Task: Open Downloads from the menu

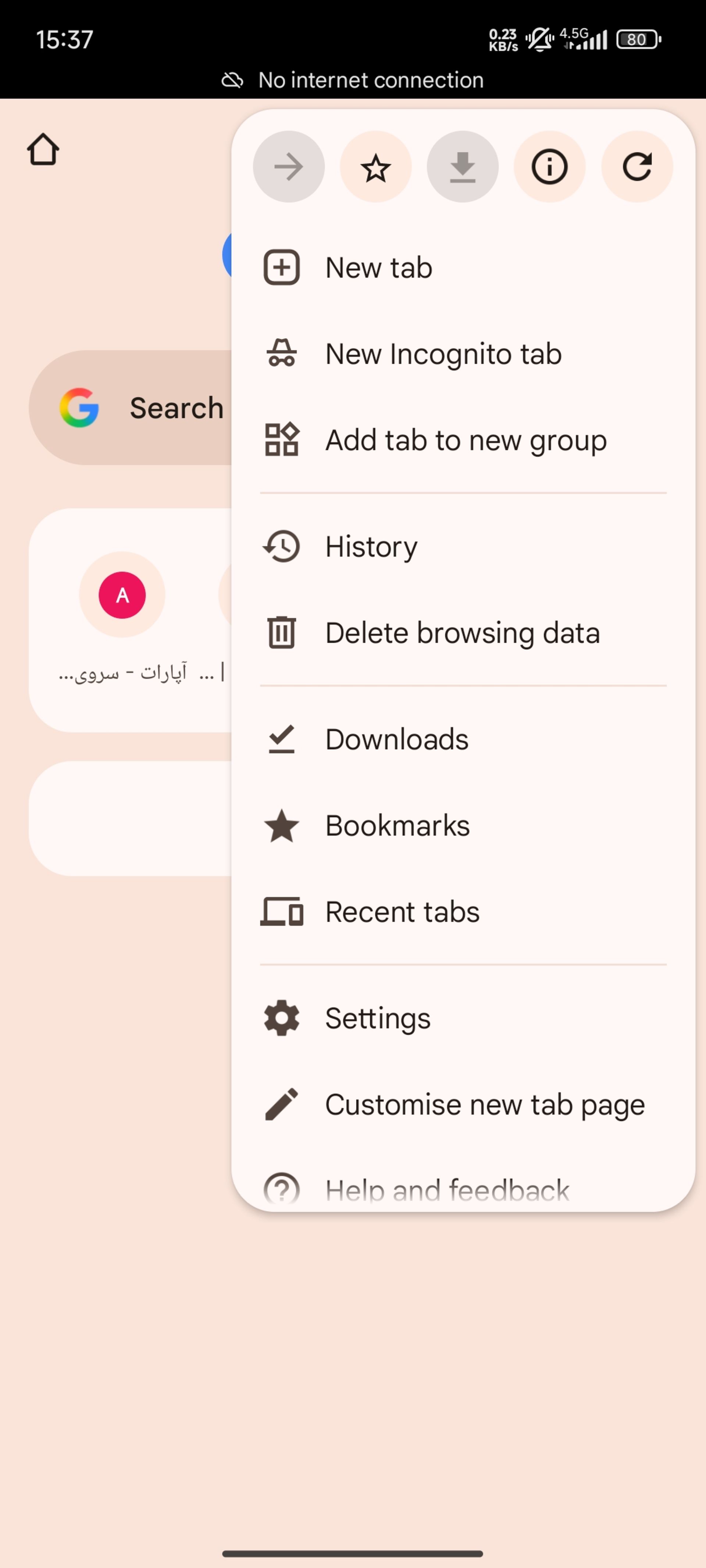Action: click(396, 738)
